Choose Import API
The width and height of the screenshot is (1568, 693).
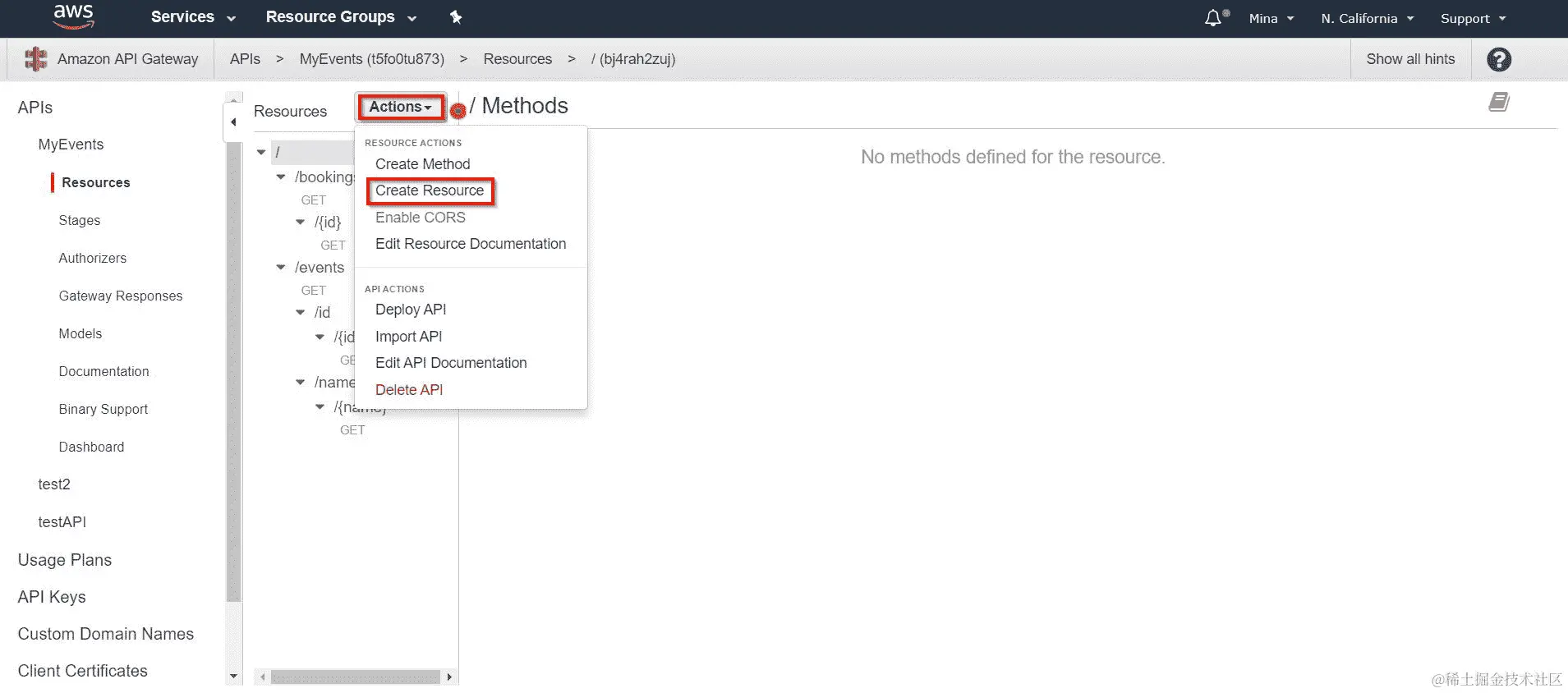408,337
